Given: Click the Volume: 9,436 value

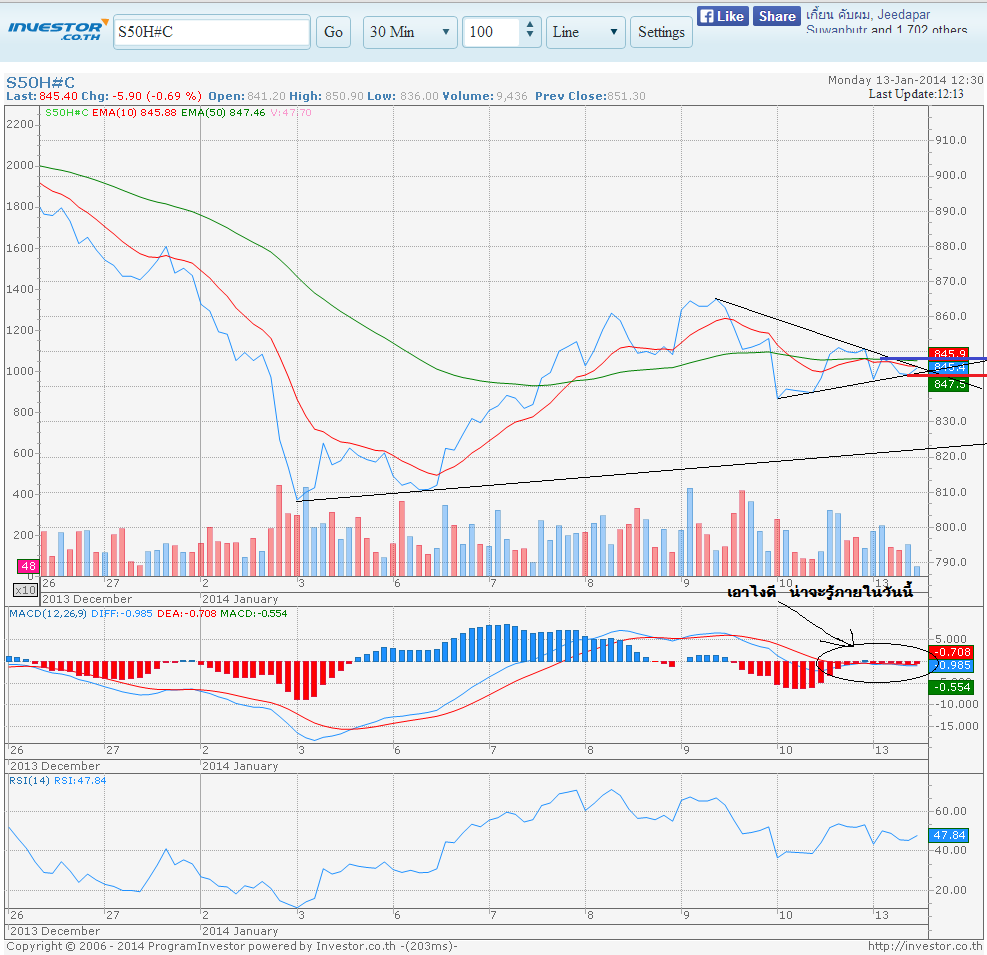Looking at the screenshot, I should (485, 96).
